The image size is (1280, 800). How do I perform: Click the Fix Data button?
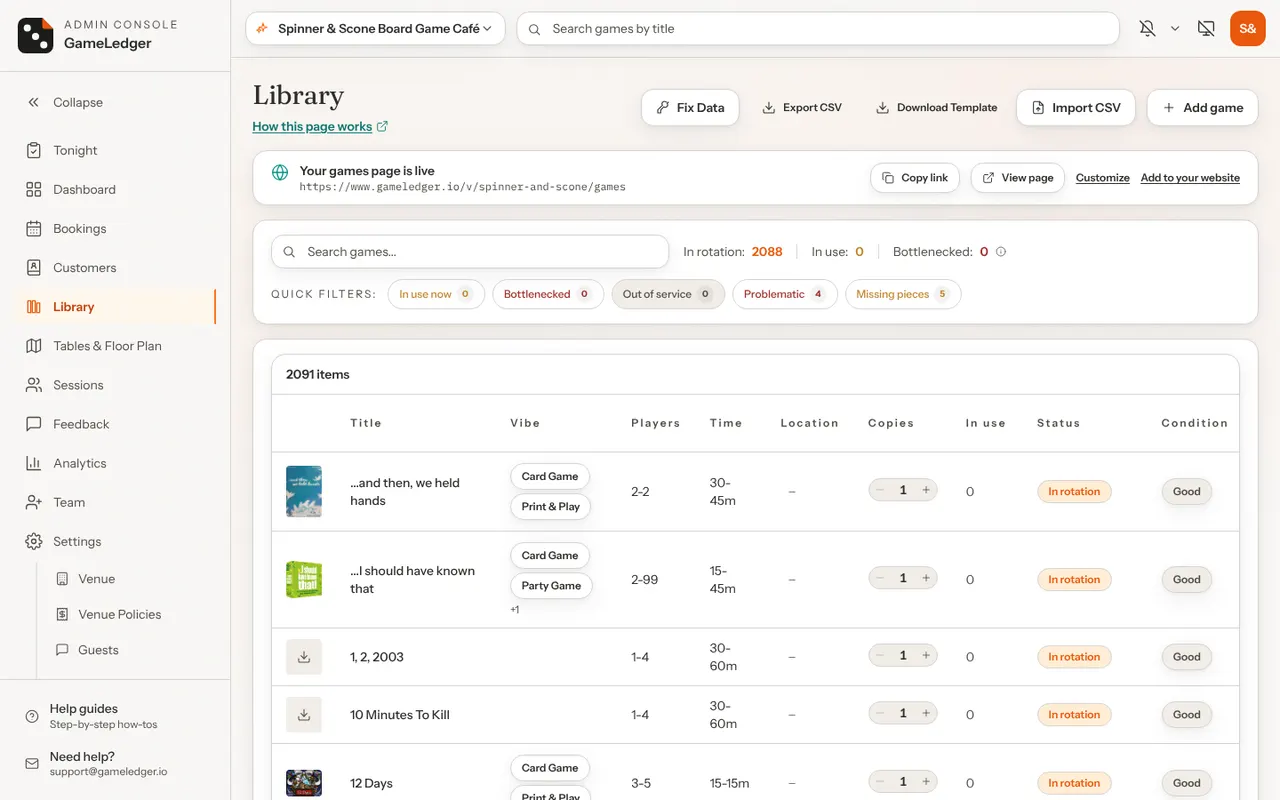(x=690, y=108)
